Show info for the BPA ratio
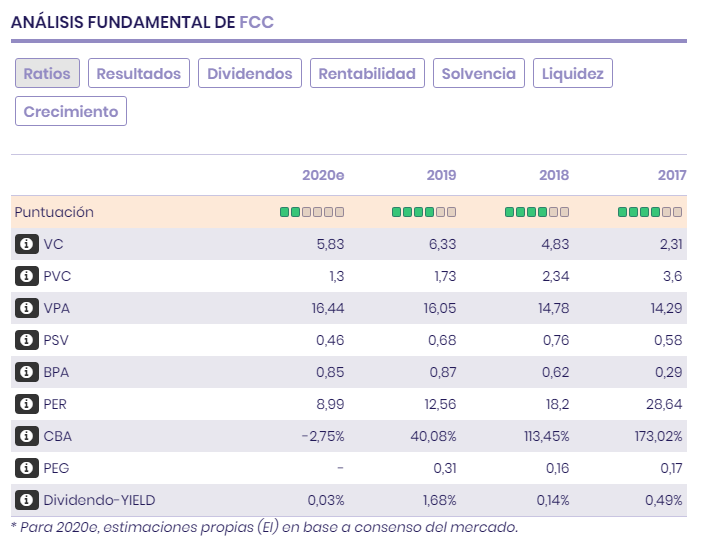The width and height of the screenshot is (702, 542). [x=27, y=372]
